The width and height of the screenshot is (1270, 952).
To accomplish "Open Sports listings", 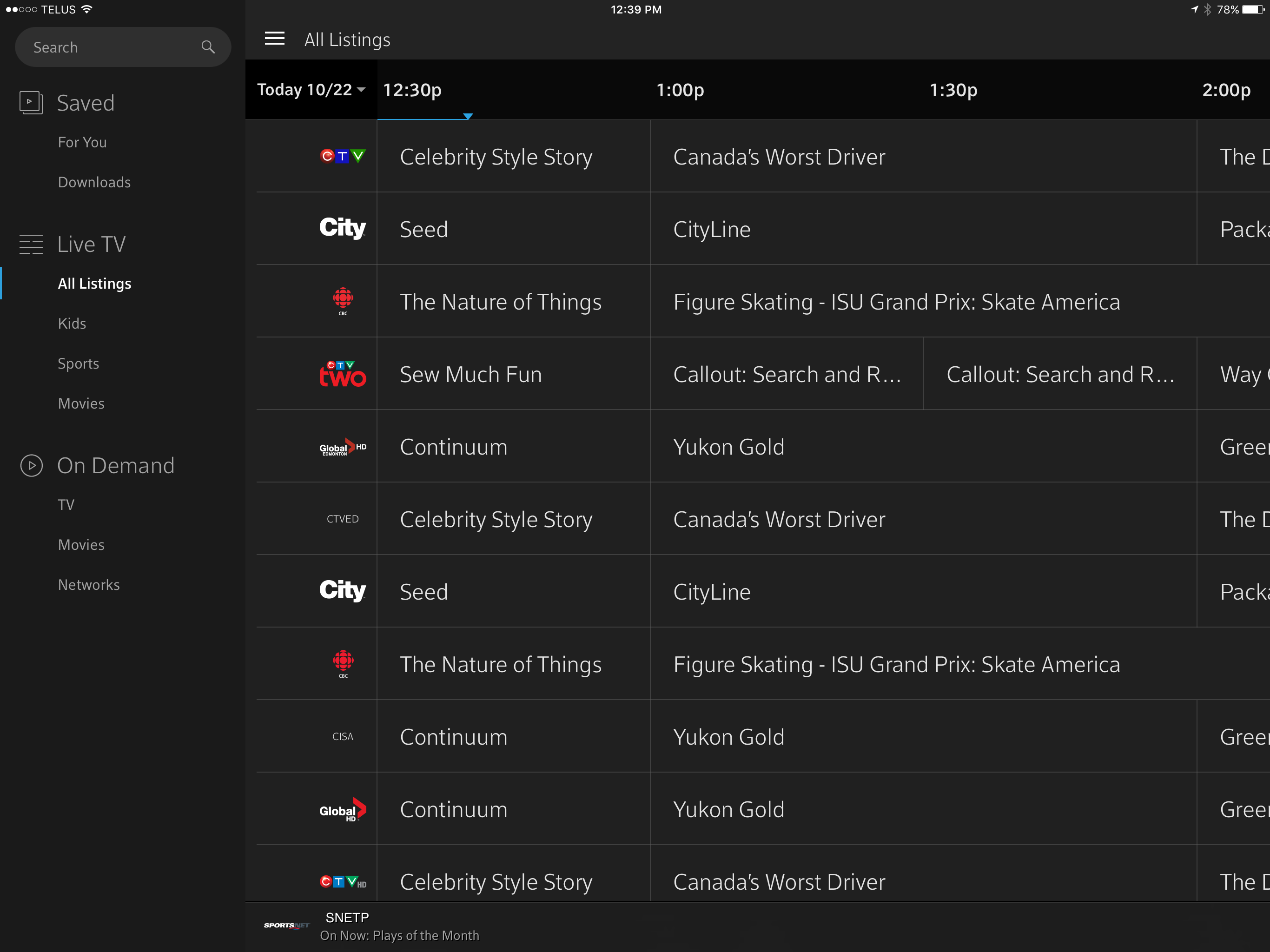I will click(x=78, y=364).
